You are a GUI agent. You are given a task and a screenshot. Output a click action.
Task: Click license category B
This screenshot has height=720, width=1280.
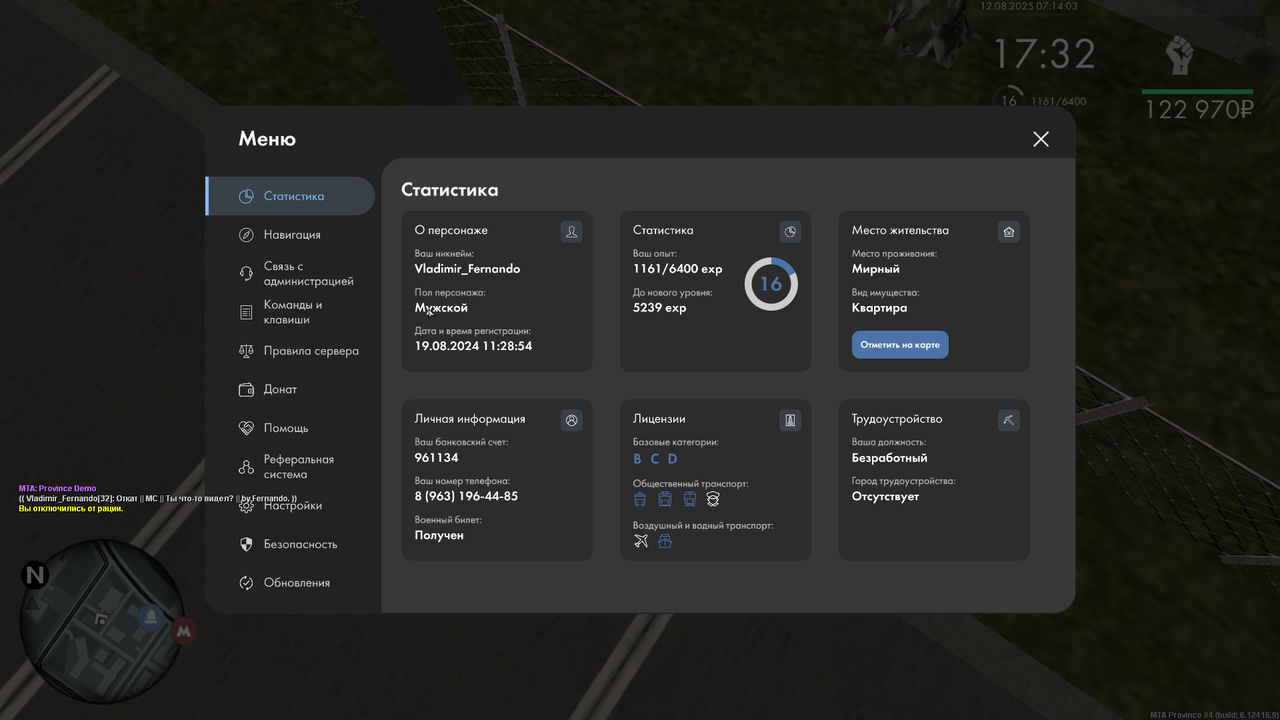[x=638, y=459]
